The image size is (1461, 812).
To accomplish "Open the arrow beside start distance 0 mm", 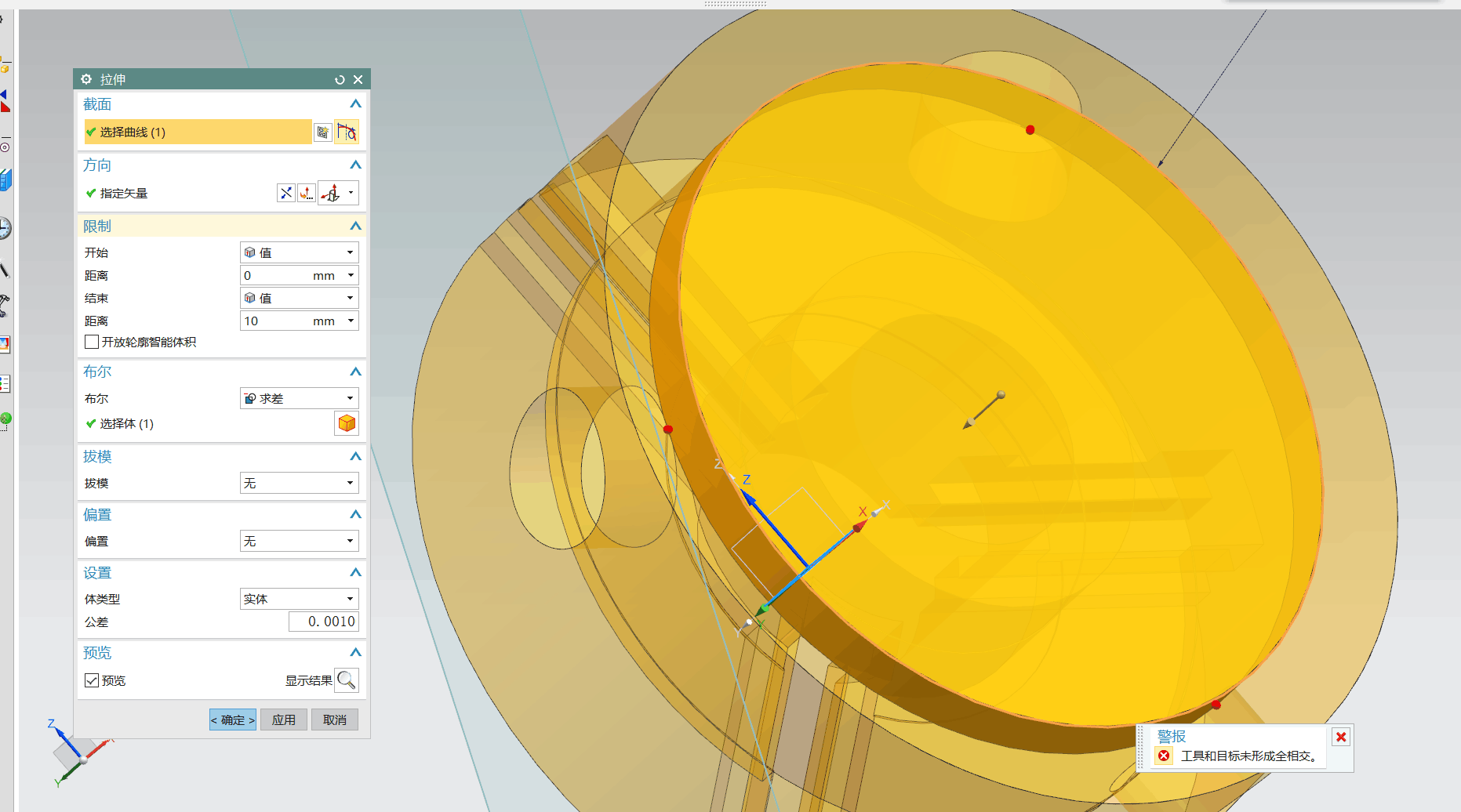I will [x=351, y=275].
